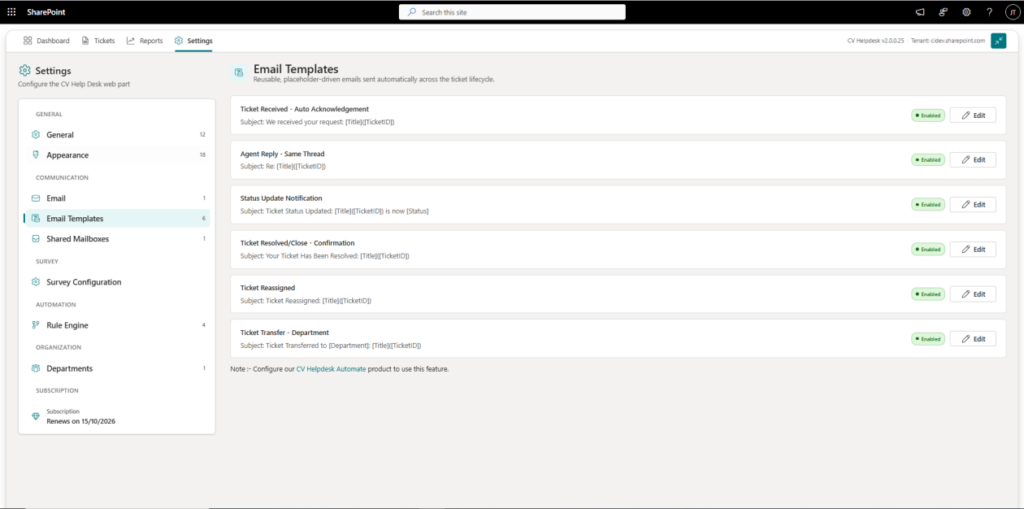Screen dimensions: 1024x509
Task: Open Departments section
Action: point(118,369)
